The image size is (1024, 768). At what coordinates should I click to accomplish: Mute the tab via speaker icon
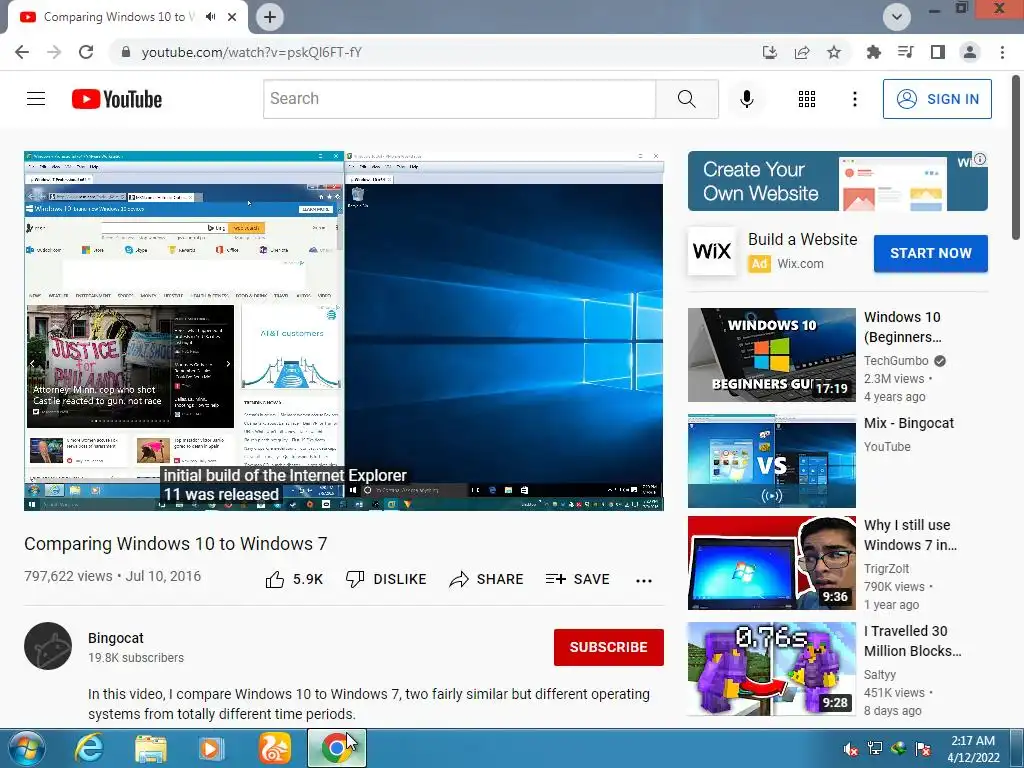[x=210, y=17]
